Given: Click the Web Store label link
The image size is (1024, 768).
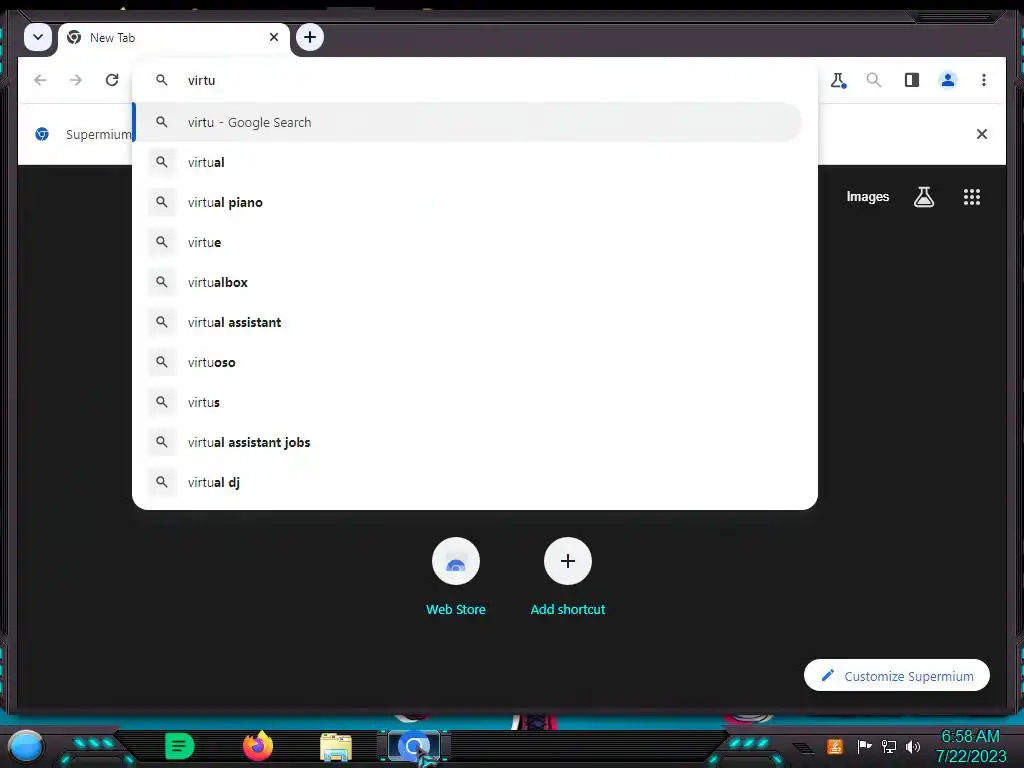Looking at the screenshot, I should coord(456,609).
